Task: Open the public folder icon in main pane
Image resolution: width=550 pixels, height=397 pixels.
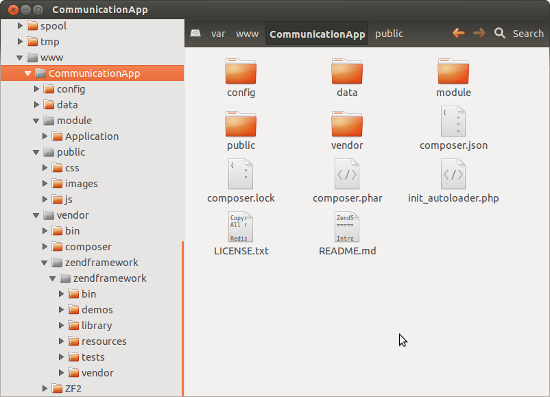Action: (241, 124)
